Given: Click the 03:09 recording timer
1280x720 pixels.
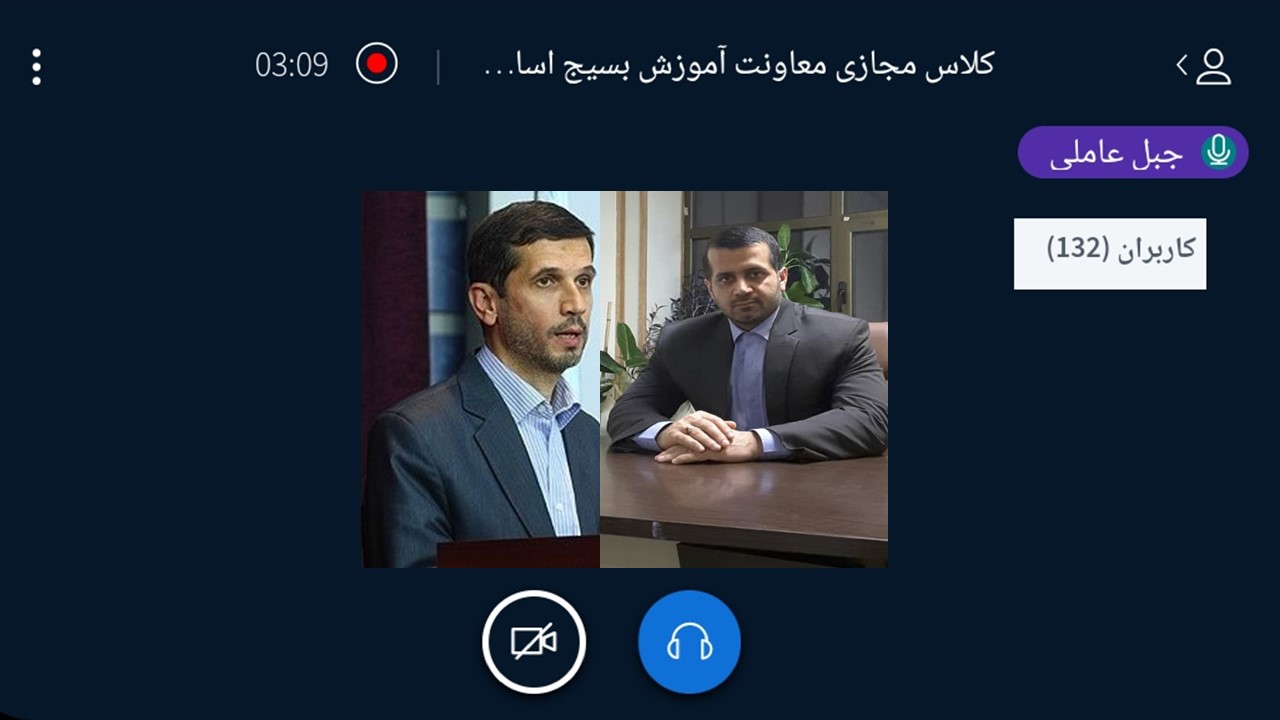Looking at the screenshot, I should pos(292,65).
